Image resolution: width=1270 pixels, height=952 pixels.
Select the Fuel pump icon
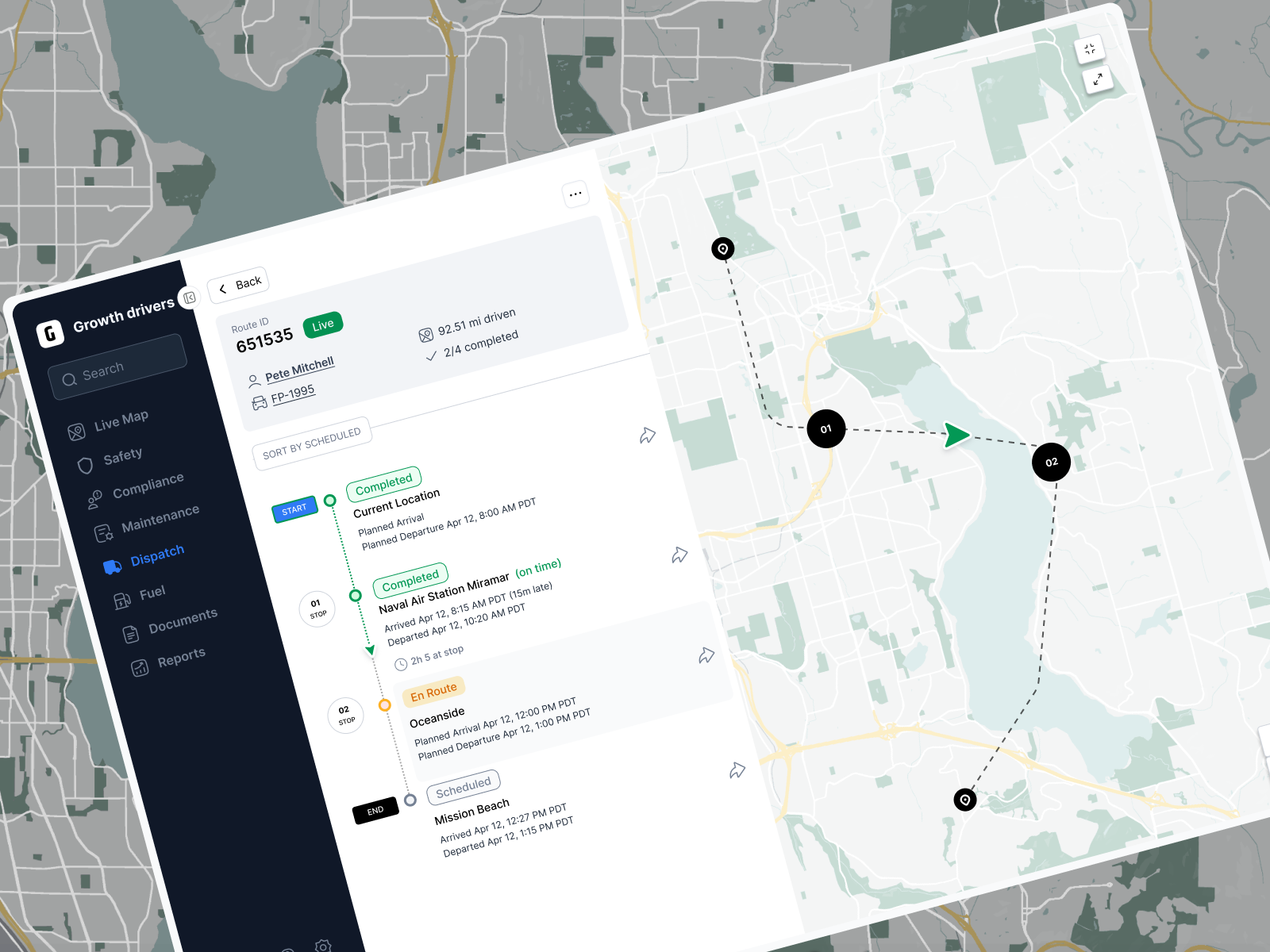point(121,601)
